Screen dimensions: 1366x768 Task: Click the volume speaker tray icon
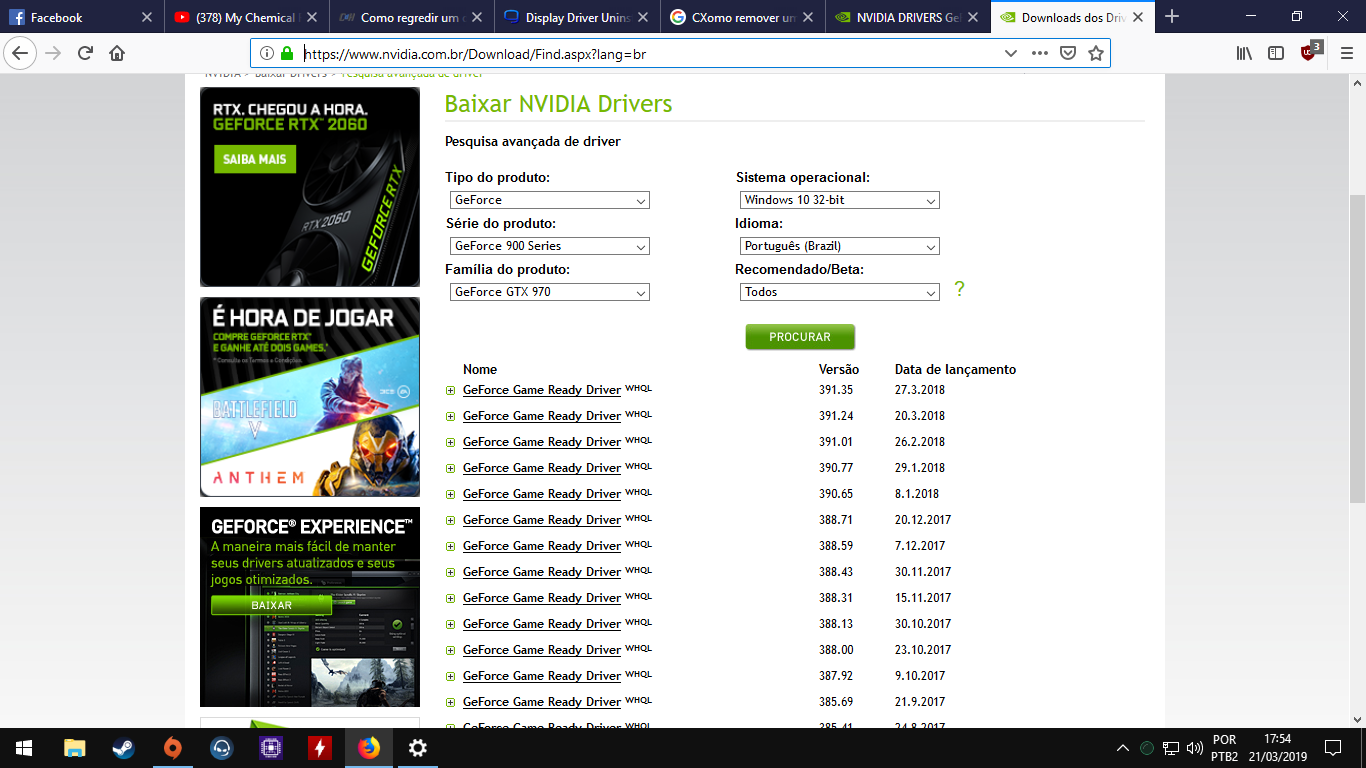coord(1194,748)
